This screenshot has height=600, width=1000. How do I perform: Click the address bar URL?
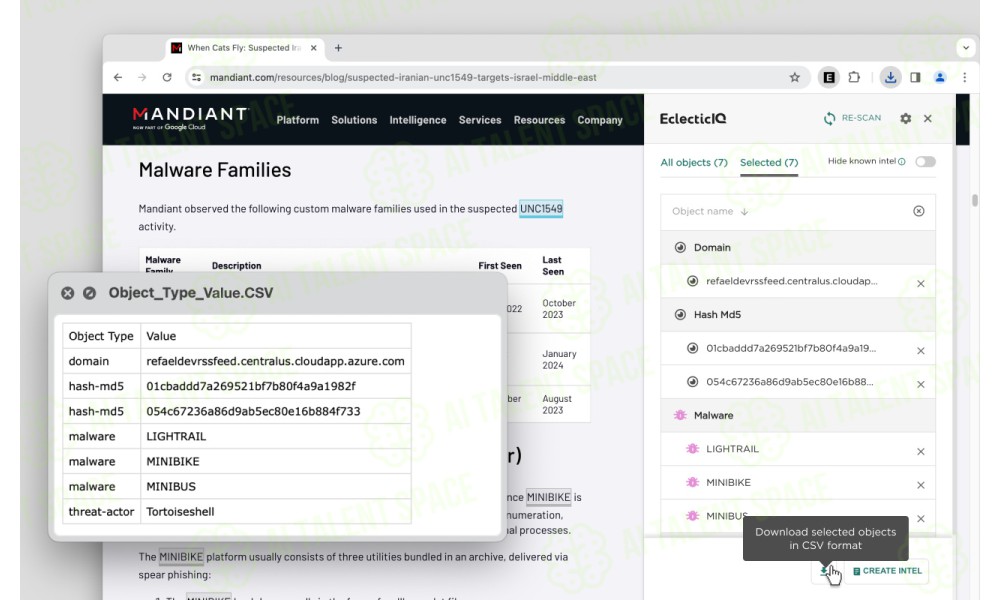pyautogui.click(x=403, y=77)
